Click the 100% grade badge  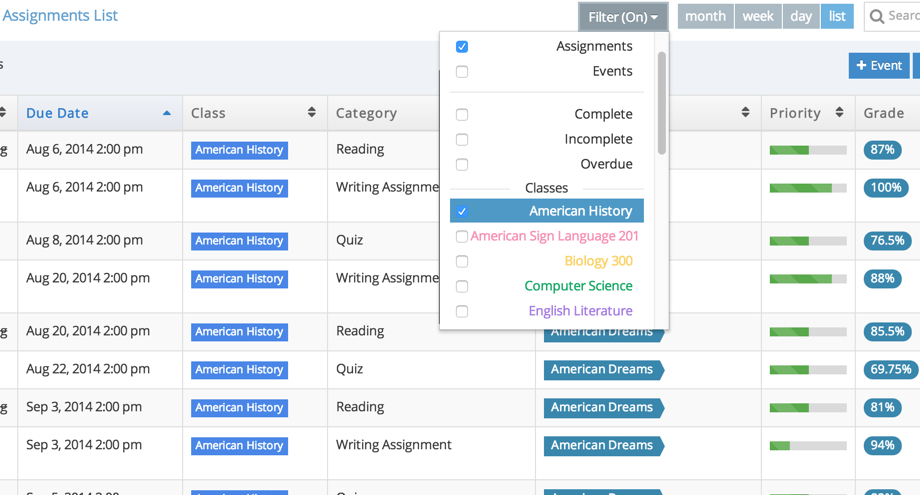click(x=885, y=188)
